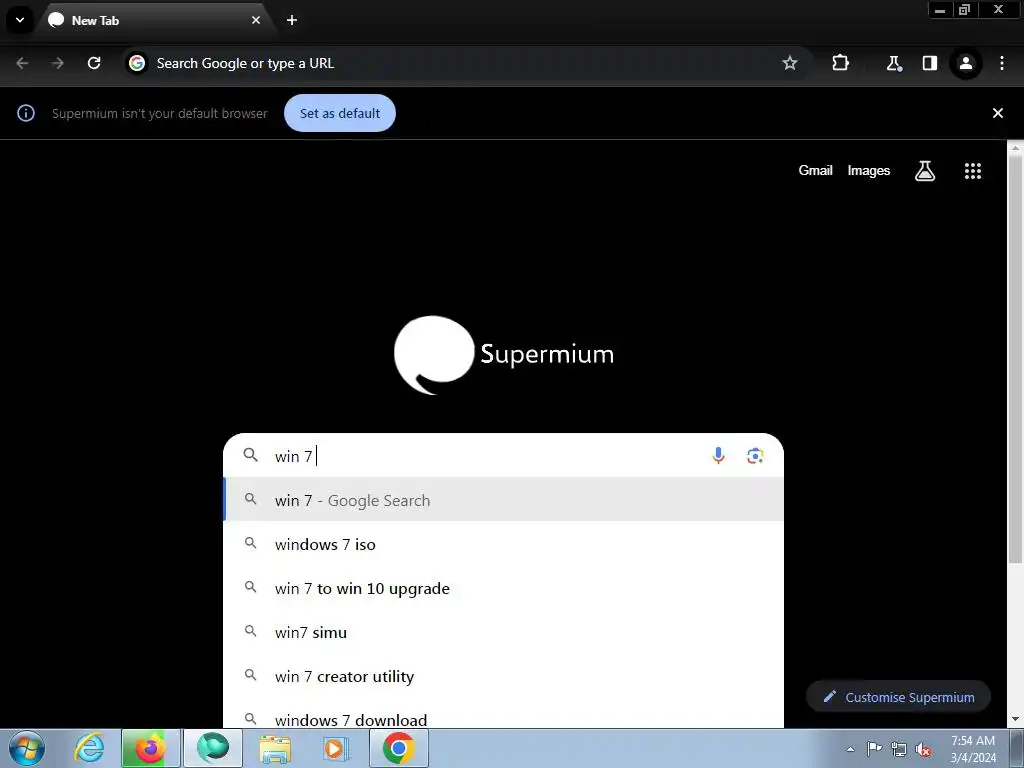The image size is (1024, 768).
Task: Toggle the side panel icon
Action: pyautogui.click(x=929, y=63)
